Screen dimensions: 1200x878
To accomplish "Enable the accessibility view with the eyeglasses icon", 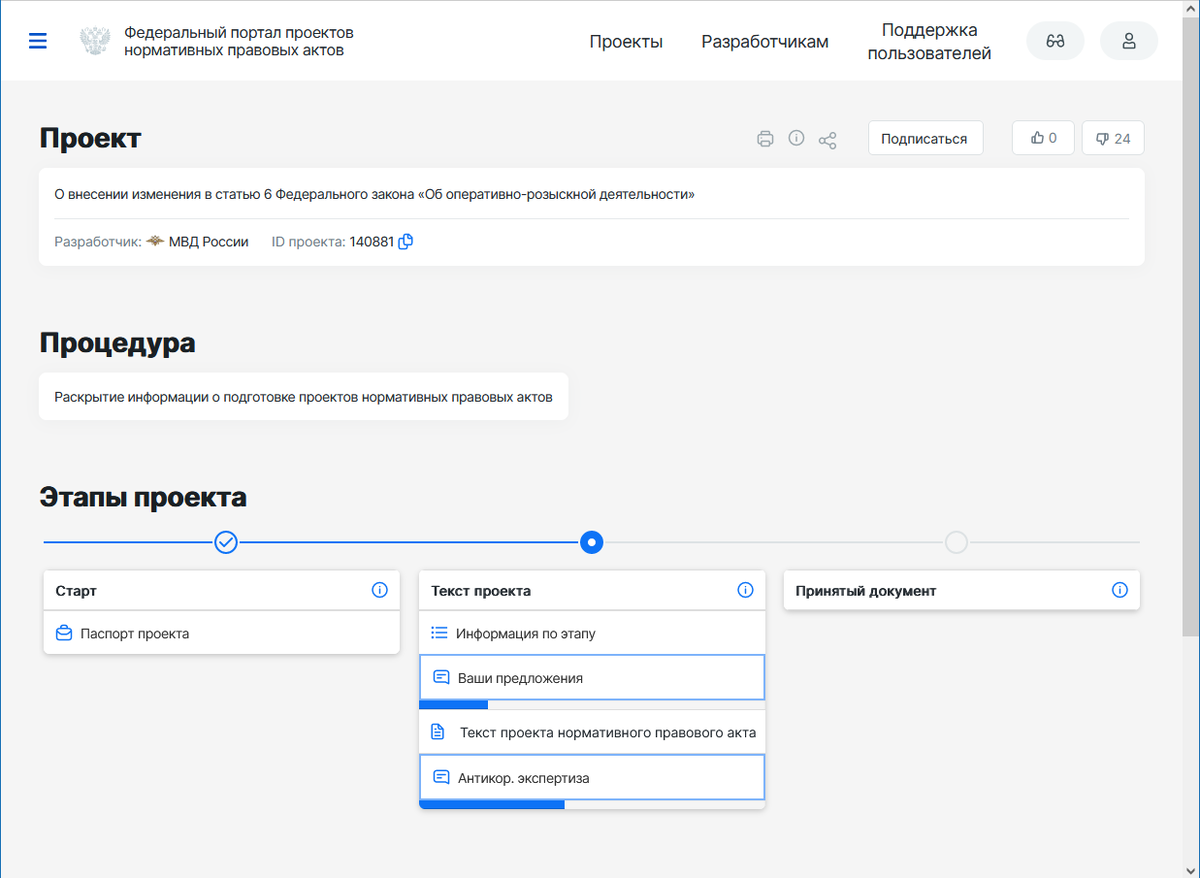I will (1055, 40).
